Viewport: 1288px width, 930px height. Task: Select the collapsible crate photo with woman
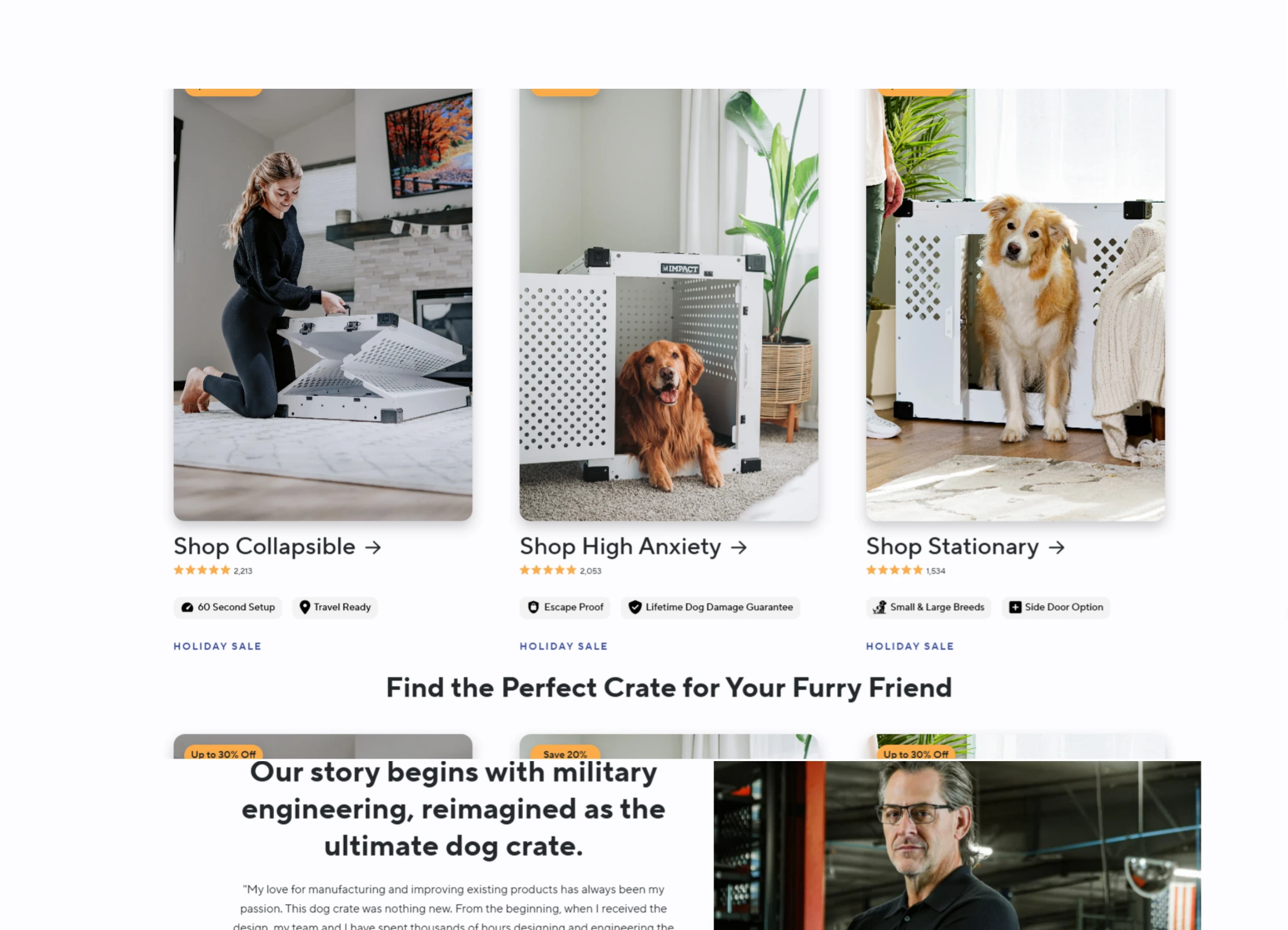click(x=323, y=304)
